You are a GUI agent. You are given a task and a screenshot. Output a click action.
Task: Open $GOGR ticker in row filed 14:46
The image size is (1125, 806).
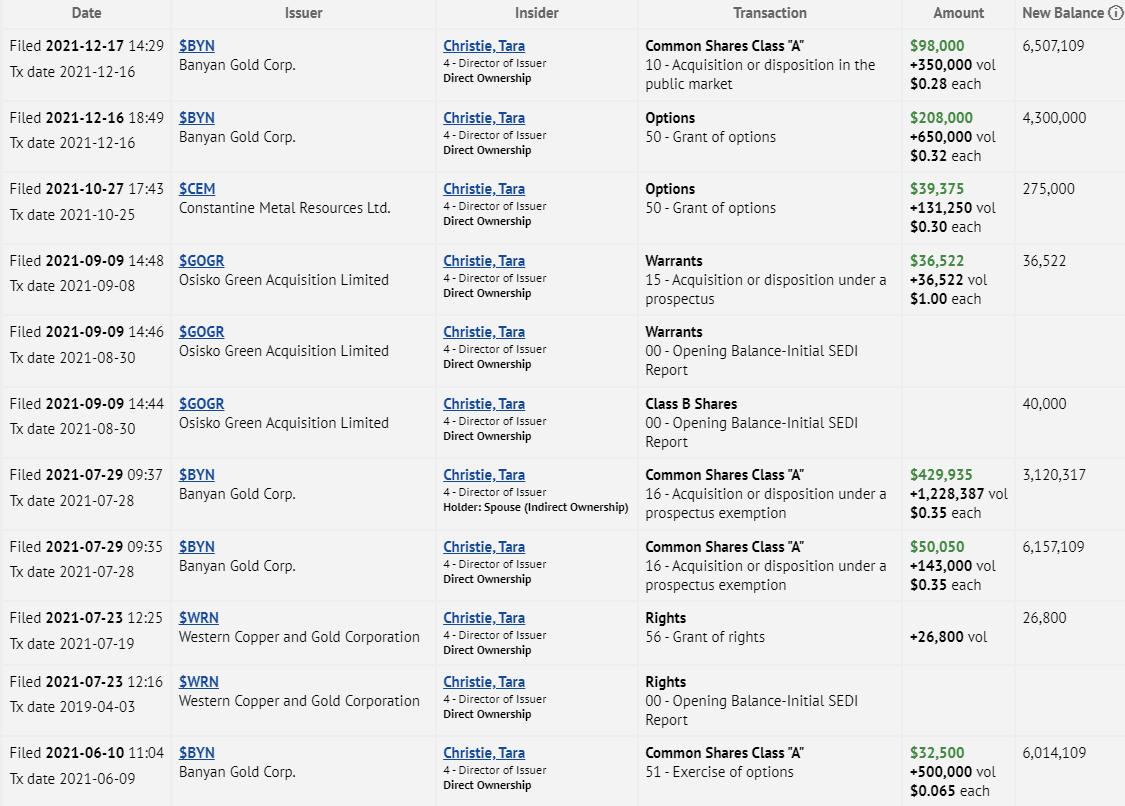pyautogui.click(x=202, y=332)
